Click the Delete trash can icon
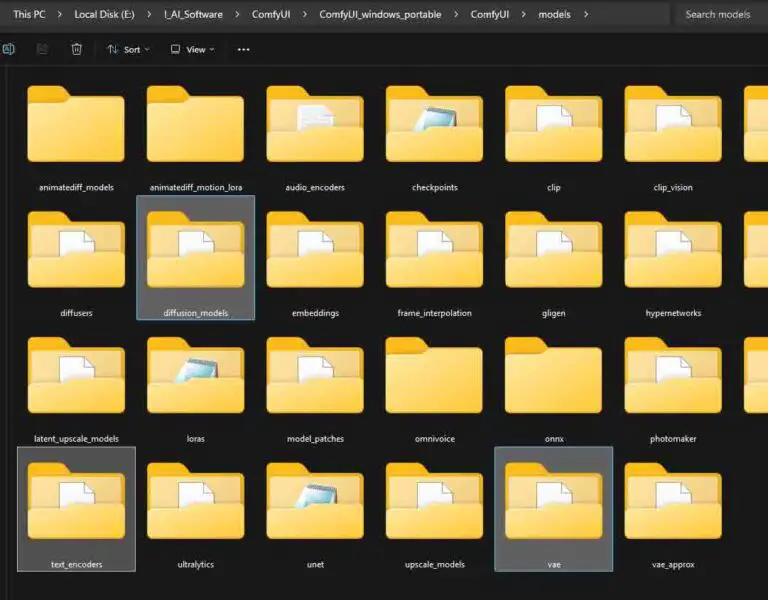This screenshot has width=768, height=600. pos(76,49)
